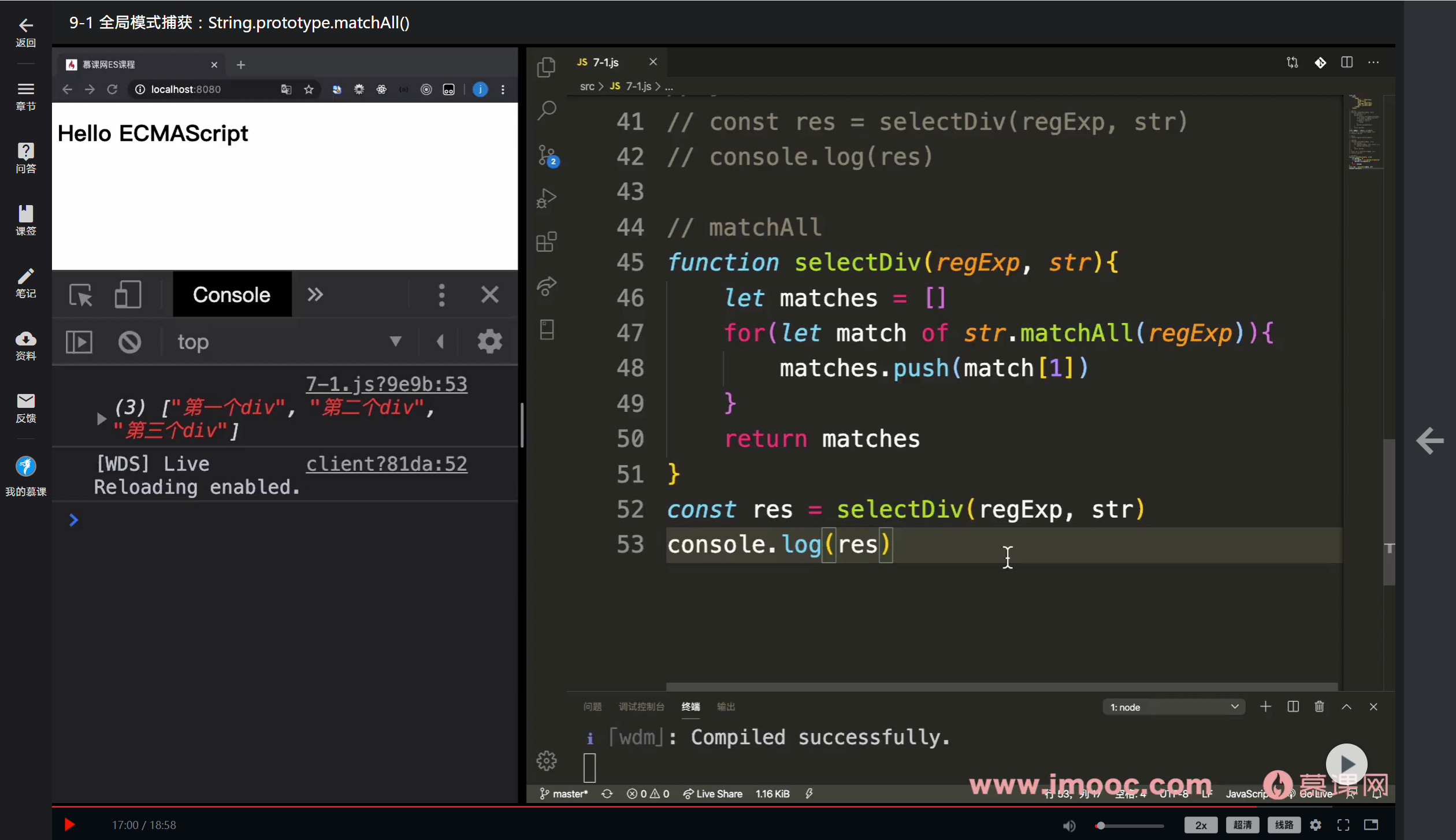Clear console with the ban icon
This screenshot has height=840, width=1456.
(x=129, y=342)
